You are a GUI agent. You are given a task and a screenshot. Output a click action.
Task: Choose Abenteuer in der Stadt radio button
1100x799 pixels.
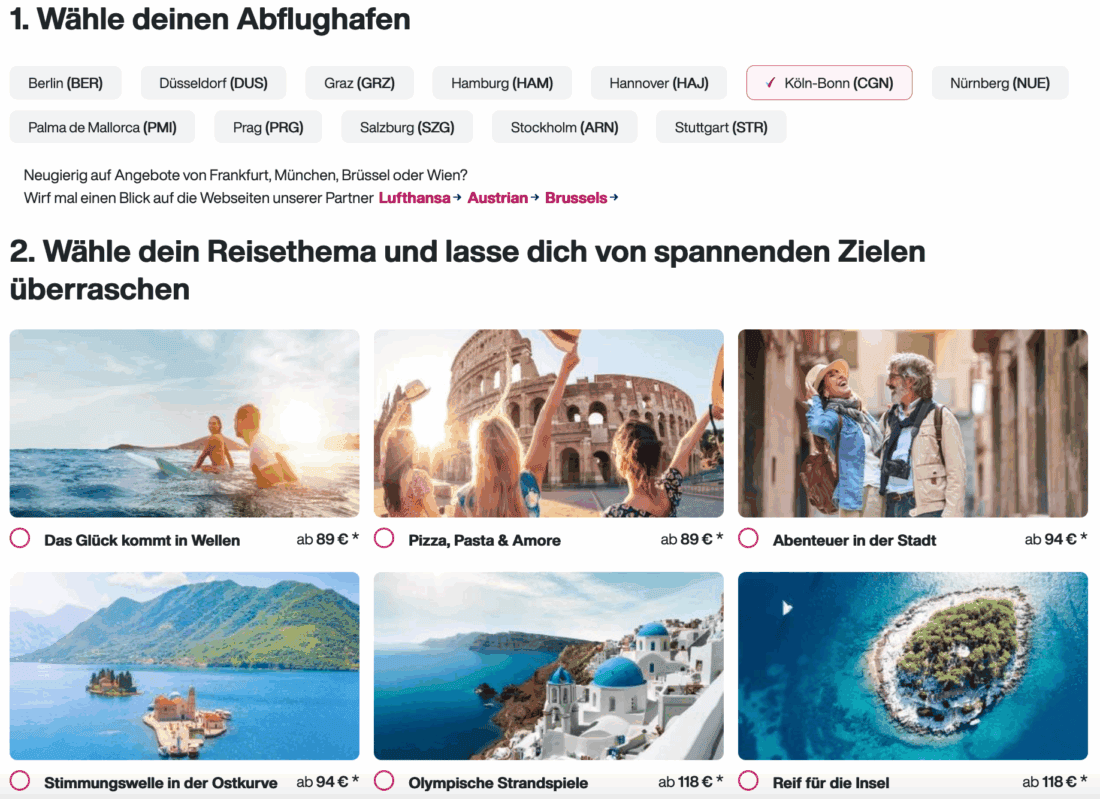click(749, 539)
